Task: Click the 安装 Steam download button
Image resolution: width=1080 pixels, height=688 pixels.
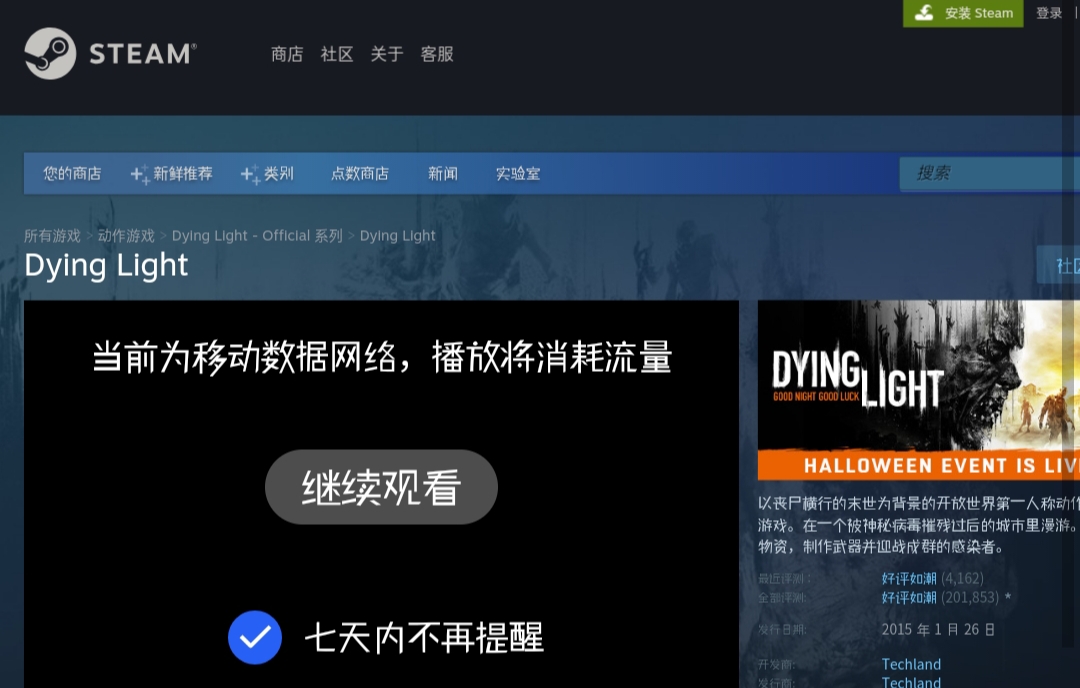Action: pos(963,13)
